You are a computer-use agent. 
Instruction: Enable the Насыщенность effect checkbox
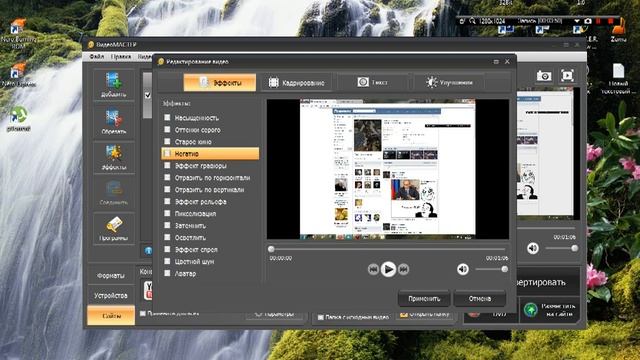[x=167, y=118]
